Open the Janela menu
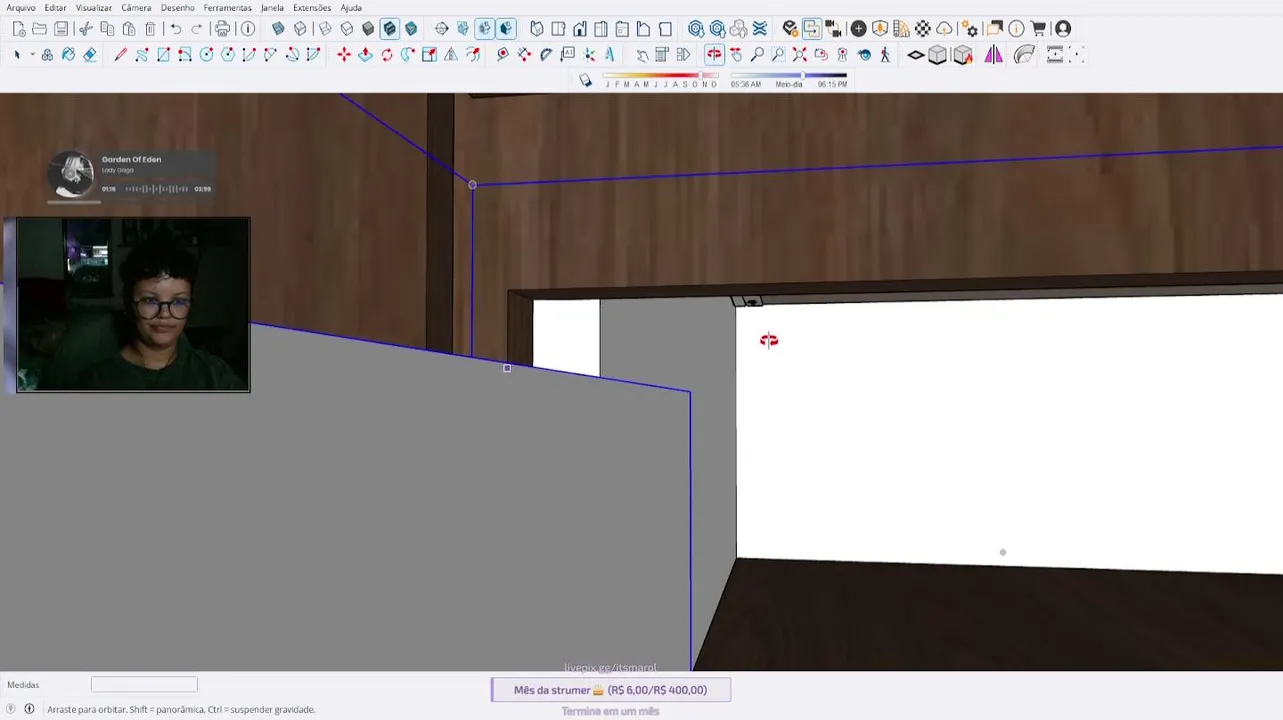 (x=272, y=8)
